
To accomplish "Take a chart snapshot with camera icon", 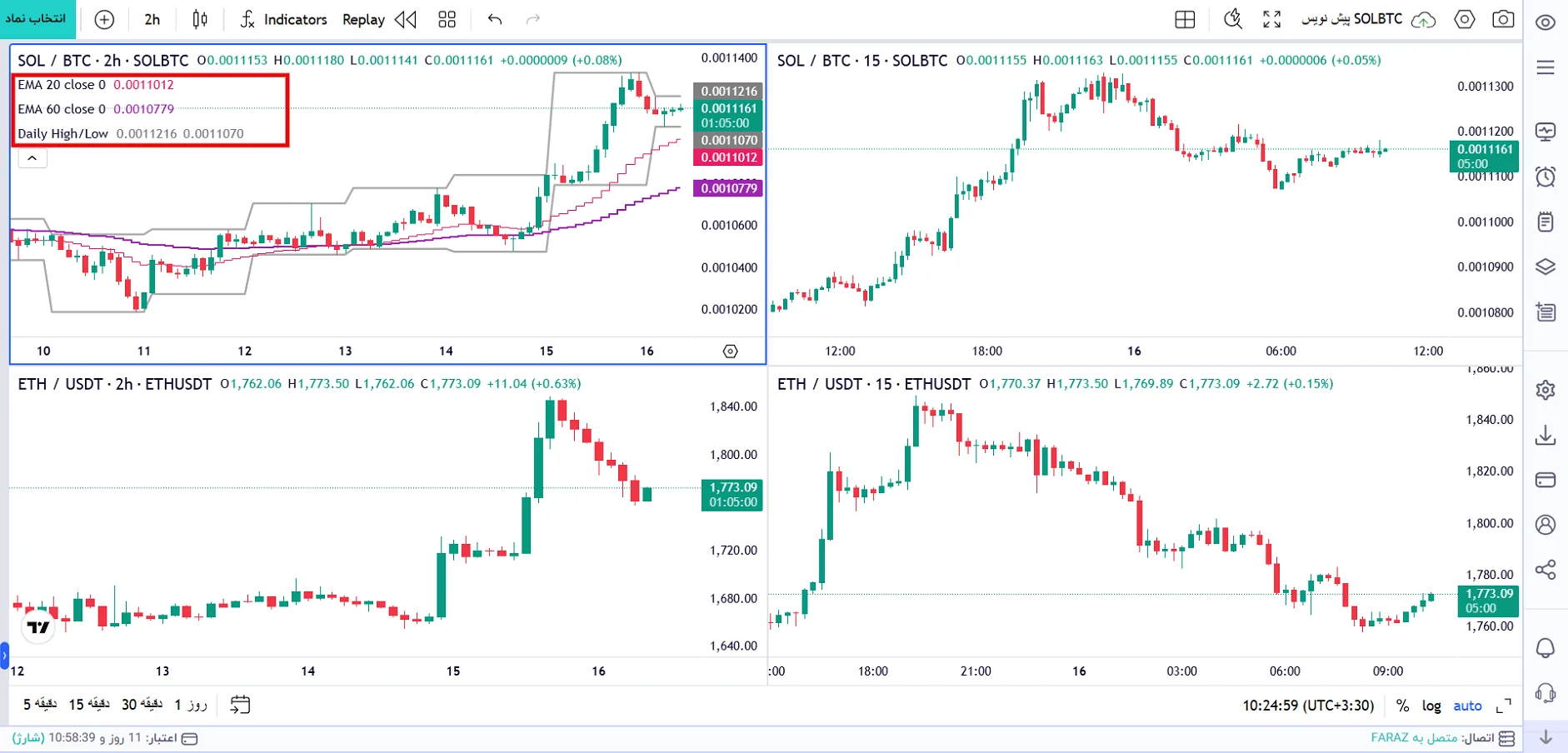I will click(x=1503, y=19).
